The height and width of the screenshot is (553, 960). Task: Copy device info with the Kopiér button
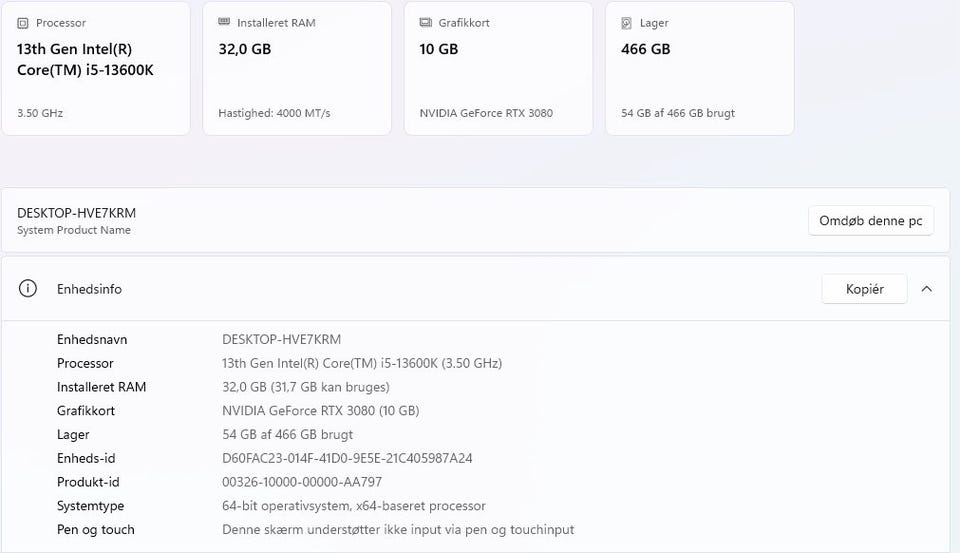tap(864, 289)
